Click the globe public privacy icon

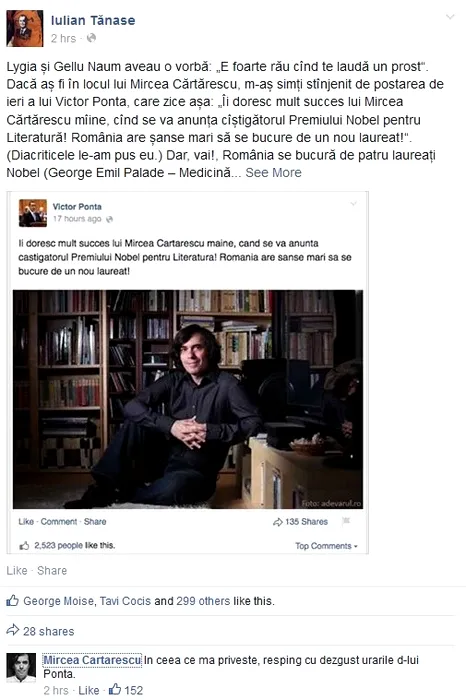pyautogui.click(x=91, y=38)
